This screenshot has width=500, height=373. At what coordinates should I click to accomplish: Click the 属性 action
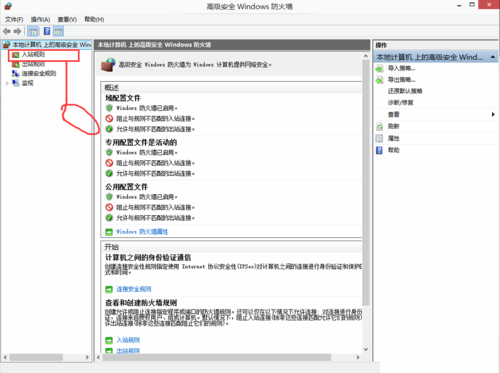coord(394,138)
